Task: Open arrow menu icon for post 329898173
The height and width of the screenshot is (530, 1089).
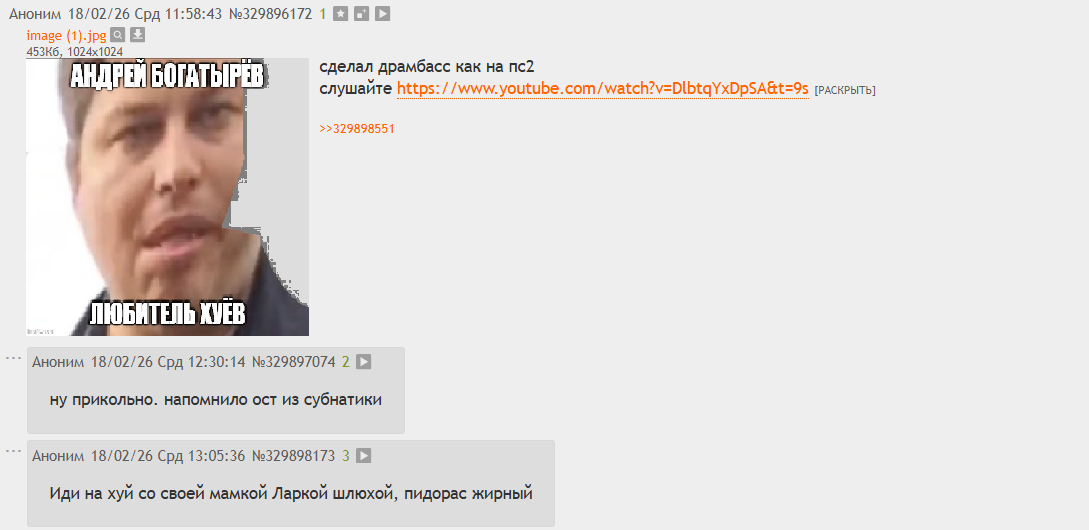Action: tap(363, 456)
